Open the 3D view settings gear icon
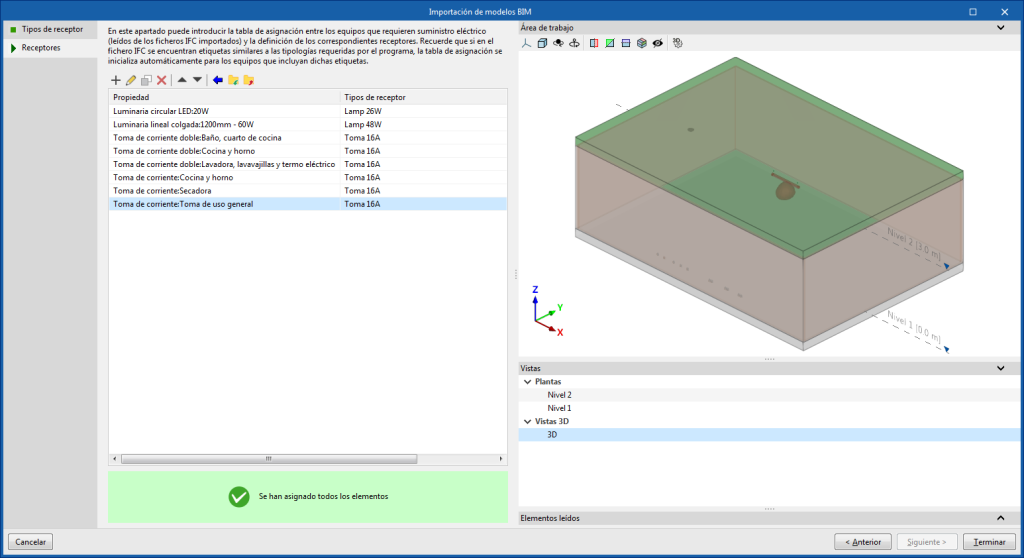Screen dimensions: 1024x558 point(678,43)
